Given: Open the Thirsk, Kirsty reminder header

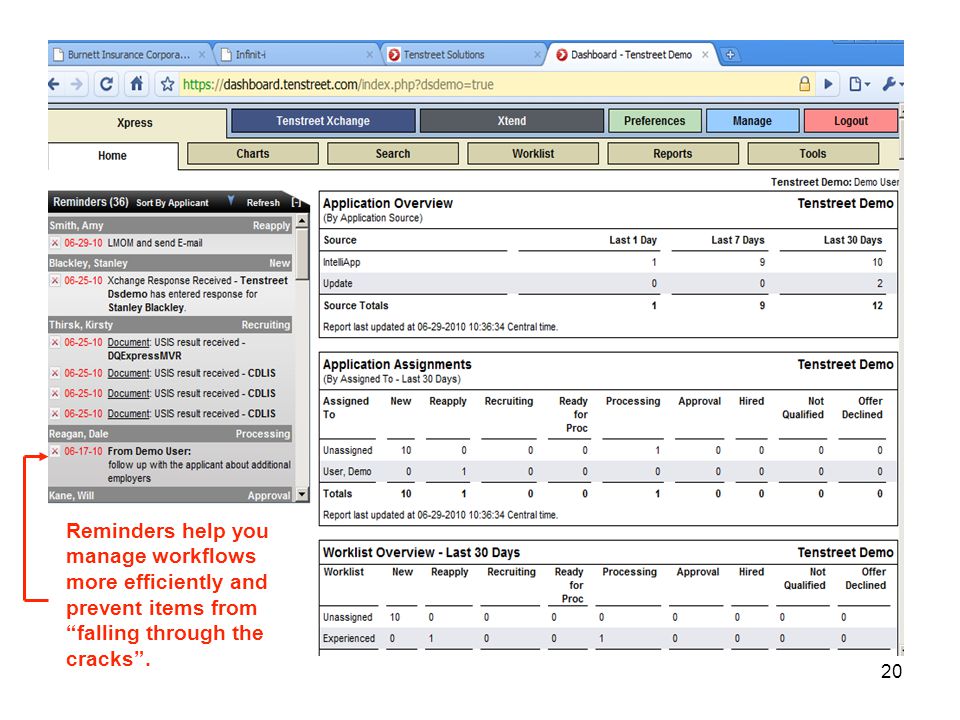Looking at the screenshot, I should [x=170, y=324].
